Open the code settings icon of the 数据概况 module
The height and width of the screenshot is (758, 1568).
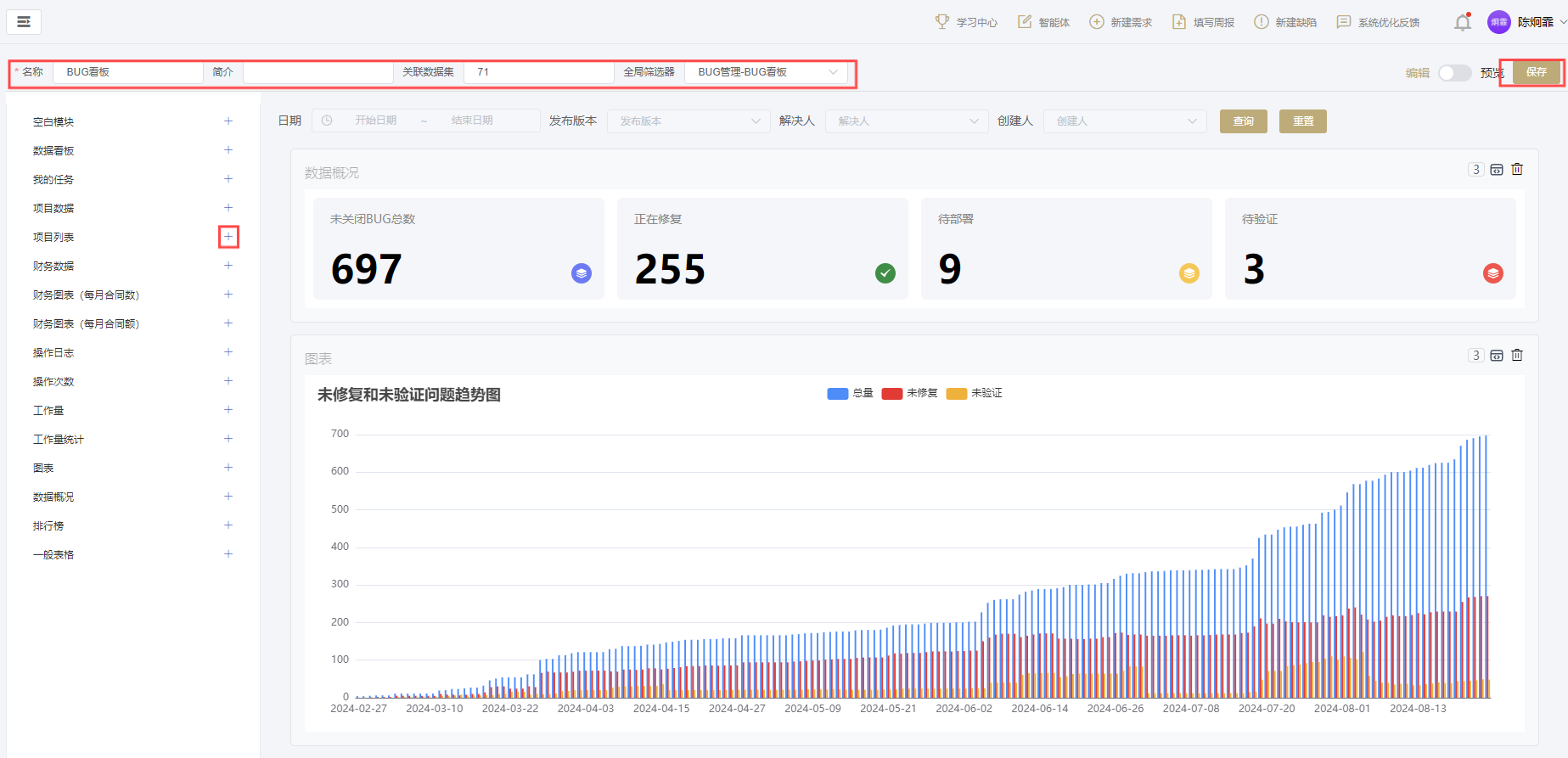pos(1497,170)
